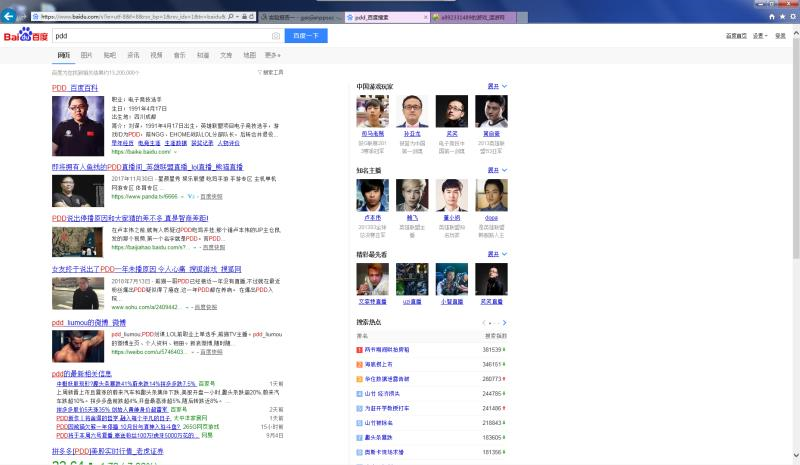This screenshot has width=800, height=465.
Task: Click the lock icon in address bar
Action: (244, 17)
